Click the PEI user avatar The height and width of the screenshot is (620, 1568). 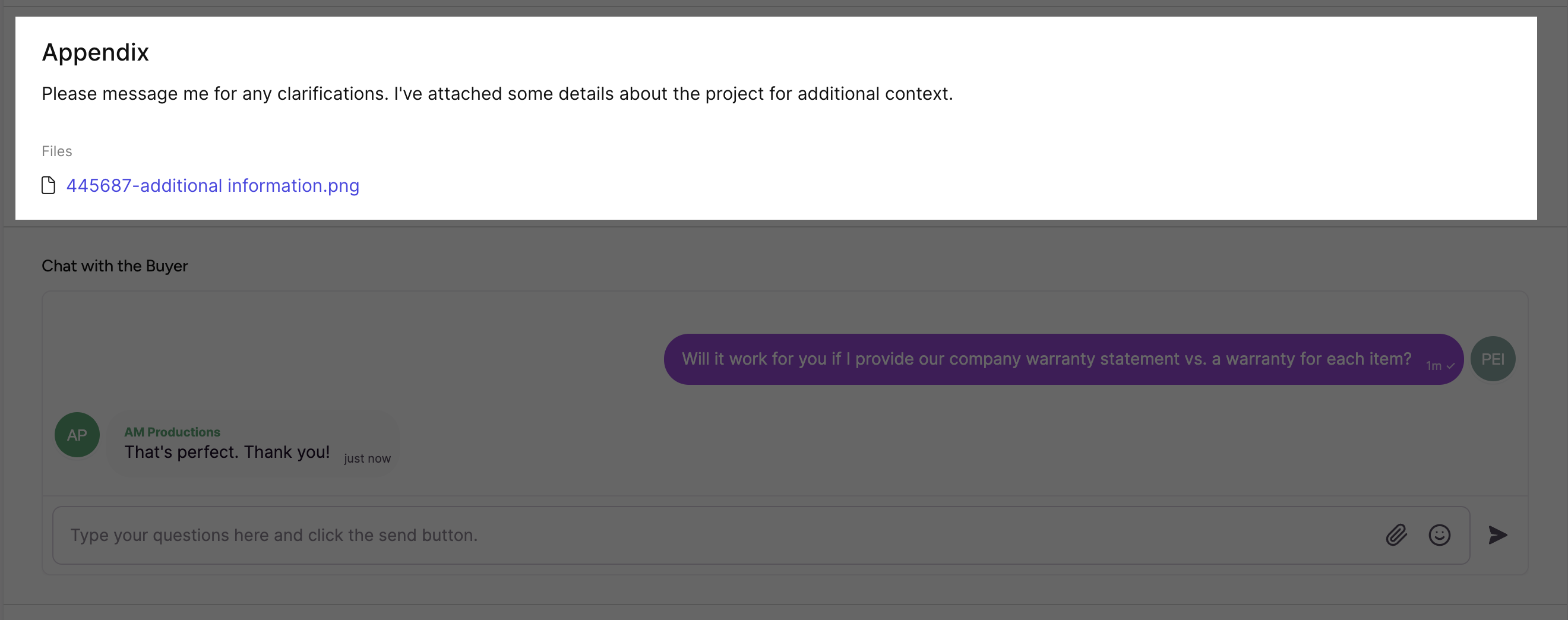click(1493, 359)
